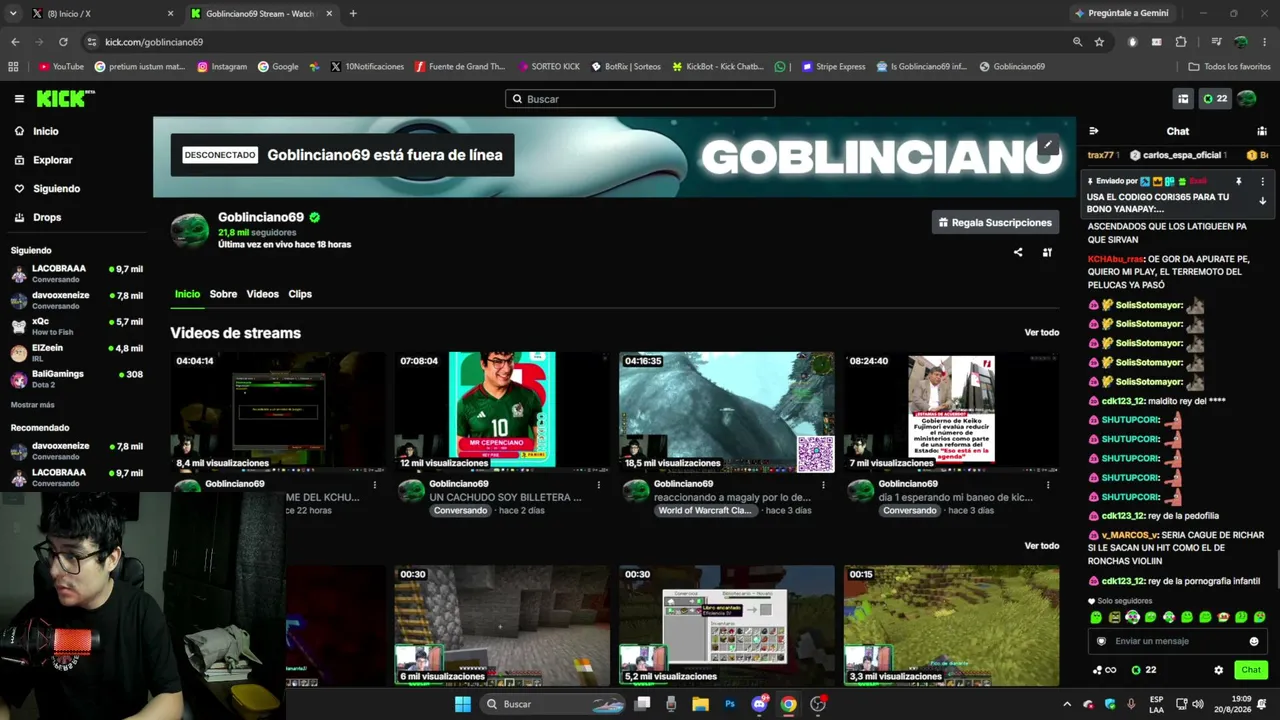Open Siguiendo in the left sidebar

(x=56, y=188)
